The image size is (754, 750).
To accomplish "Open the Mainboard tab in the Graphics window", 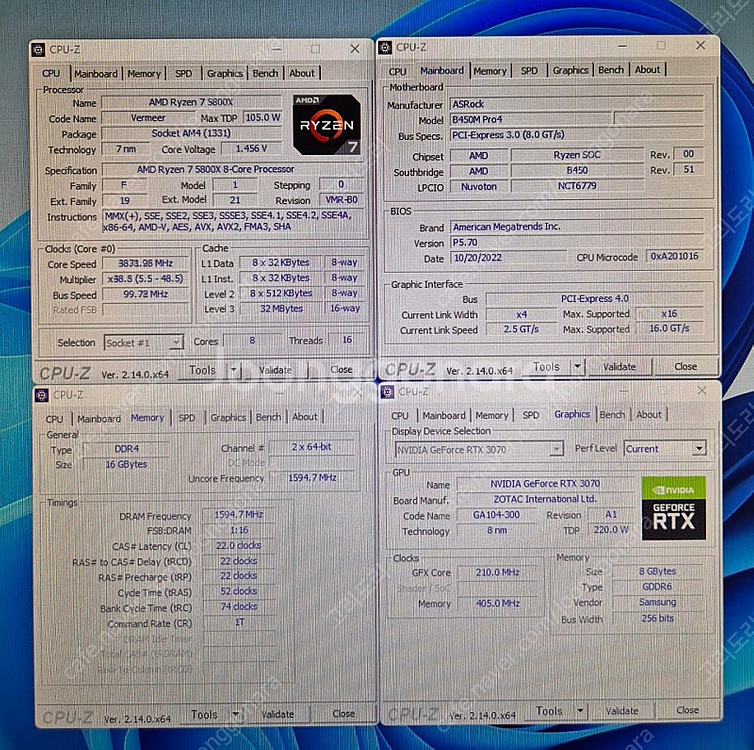I will click(x=444, y=415).
